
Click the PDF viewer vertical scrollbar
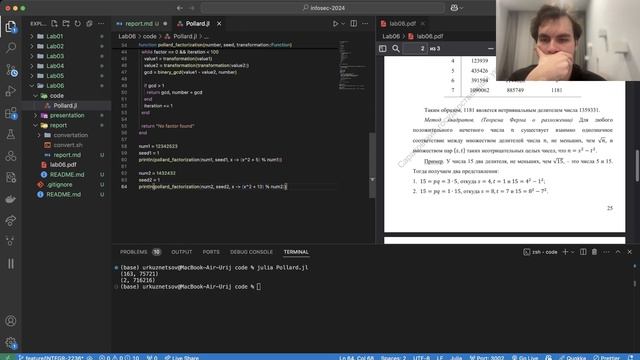[637, 165]
